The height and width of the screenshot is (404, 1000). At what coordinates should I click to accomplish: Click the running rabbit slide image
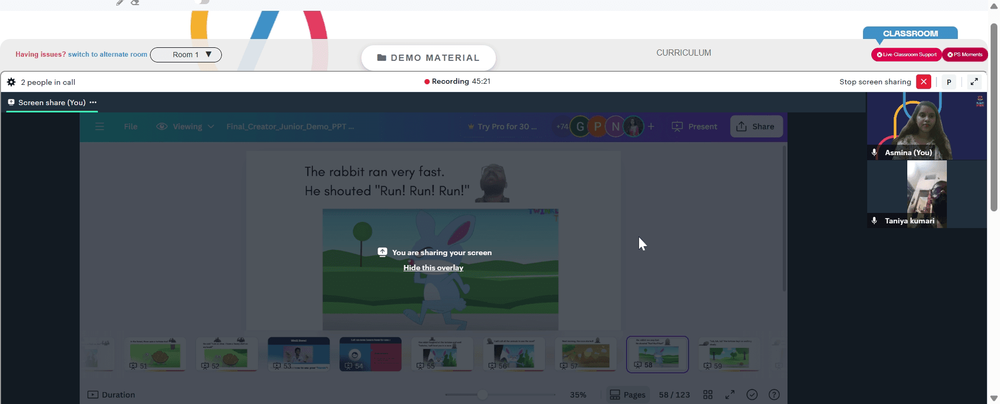(440, 269)
